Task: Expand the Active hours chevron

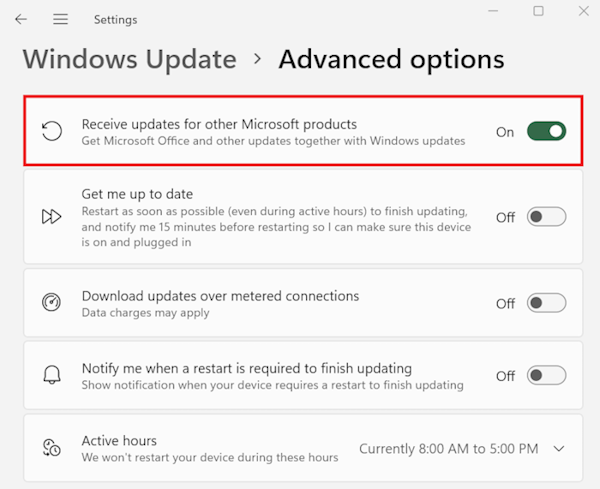Action: (558, 449)
